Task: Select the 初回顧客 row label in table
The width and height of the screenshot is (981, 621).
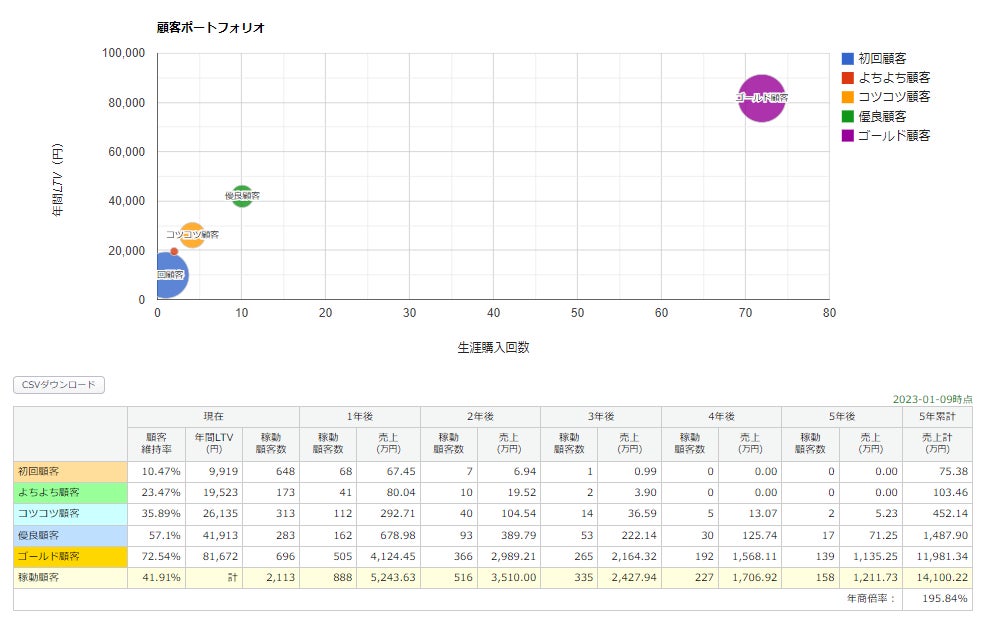Action: coord(71,472)
